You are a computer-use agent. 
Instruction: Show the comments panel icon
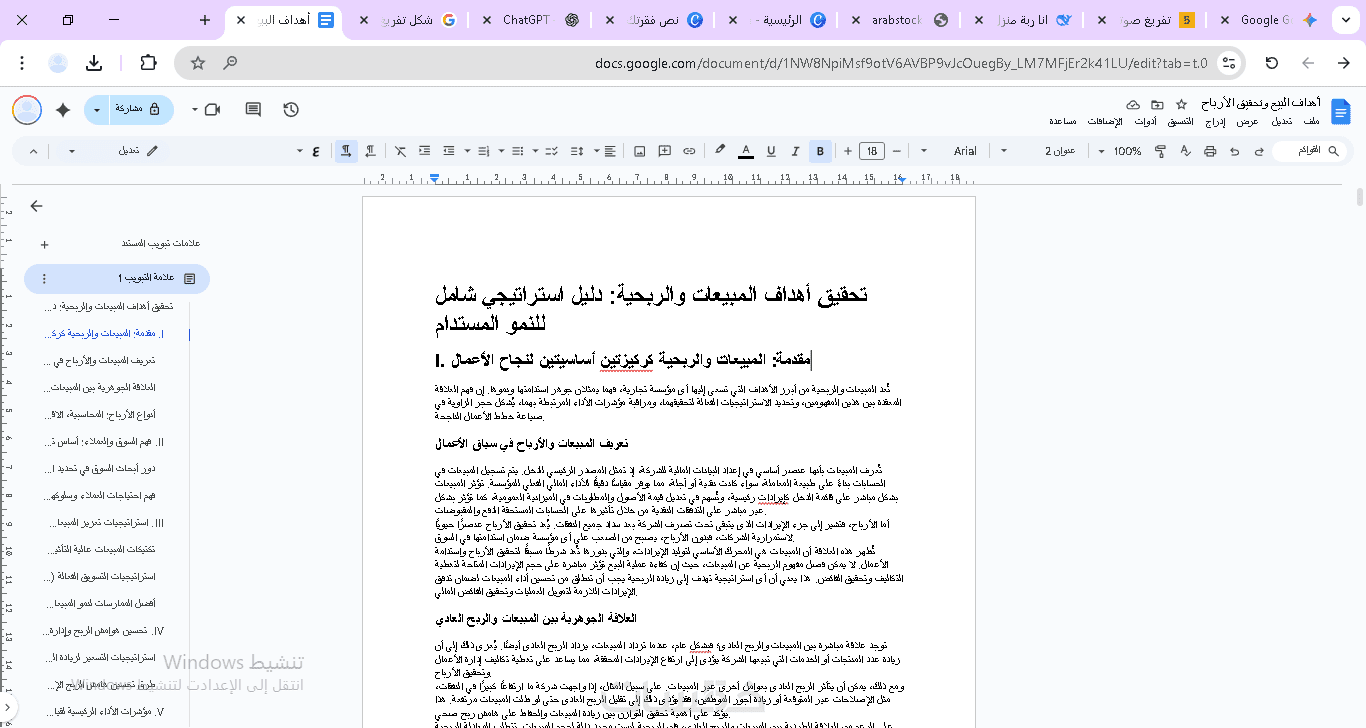pyautogui.click(x=253, y=110)
